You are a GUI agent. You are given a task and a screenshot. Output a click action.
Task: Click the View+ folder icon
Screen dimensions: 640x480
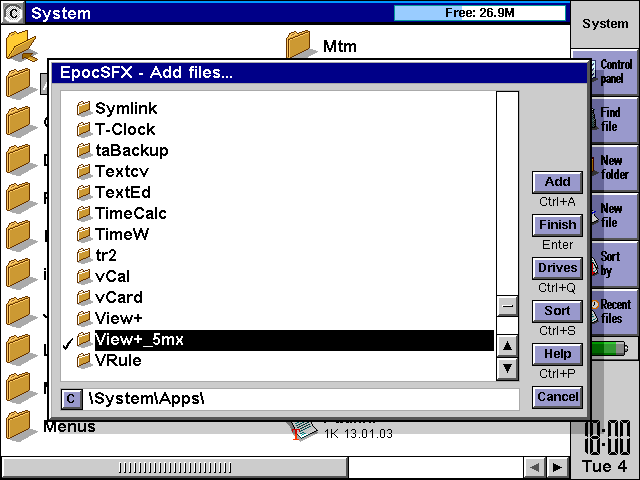(x=84, y=318)
